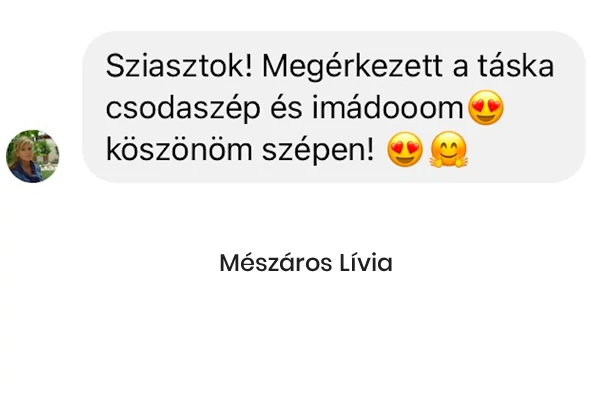Click the heart-eyes emoji after szépen!
This screenshot has width=600, height=400.
(x=405, y=150)
